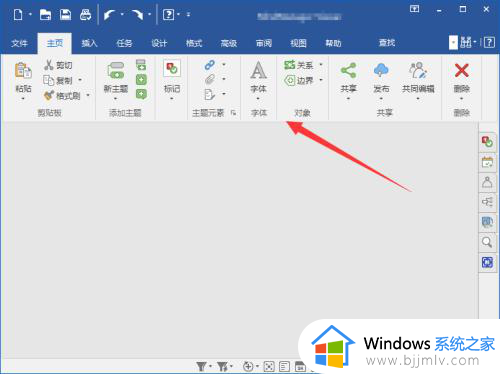
Task: Expand dropdown arrow beside hyperlink icon
Action: coord(224,64)
